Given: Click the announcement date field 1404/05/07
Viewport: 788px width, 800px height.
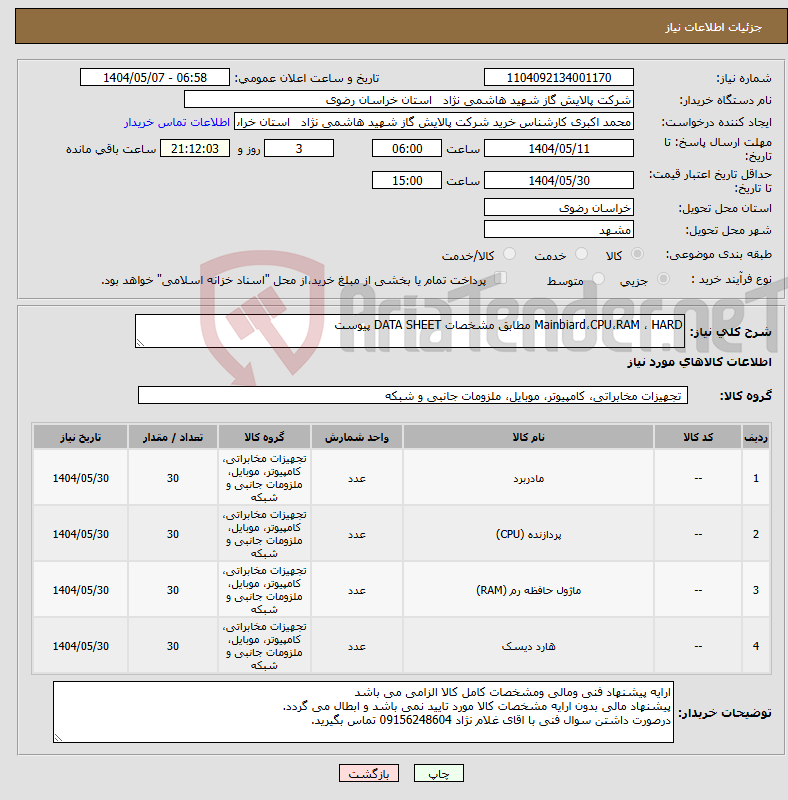Looking at the screenshot, I should 155,78.
